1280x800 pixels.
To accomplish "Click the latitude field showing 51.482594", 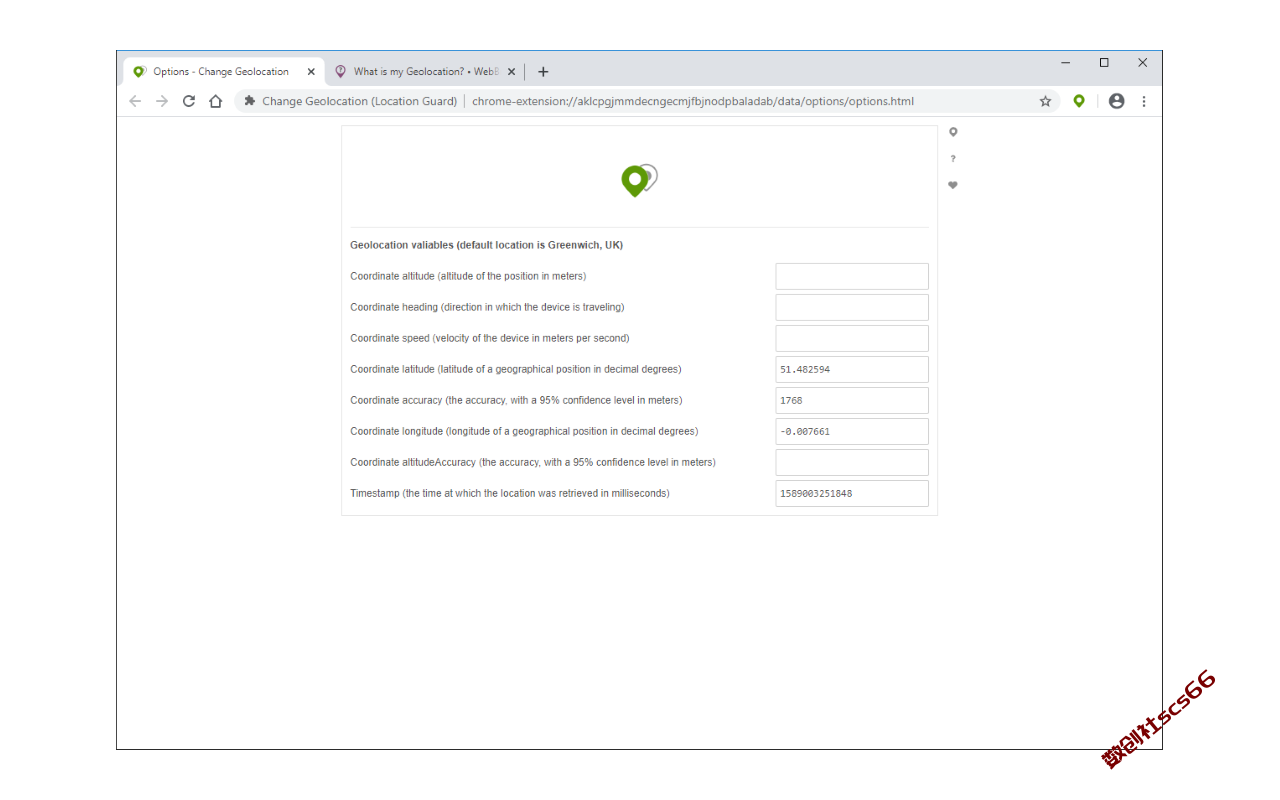I will tap(852, 369).
